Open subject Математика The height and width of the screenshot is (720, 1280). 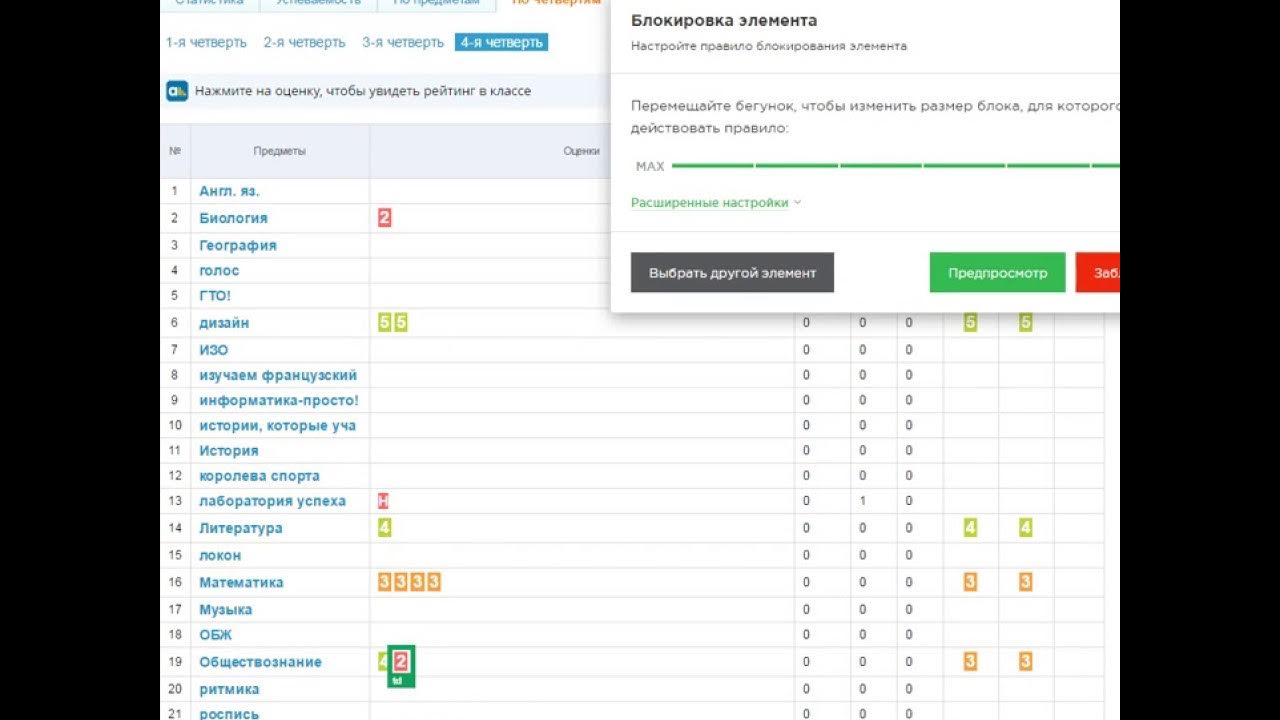(241, 582)
